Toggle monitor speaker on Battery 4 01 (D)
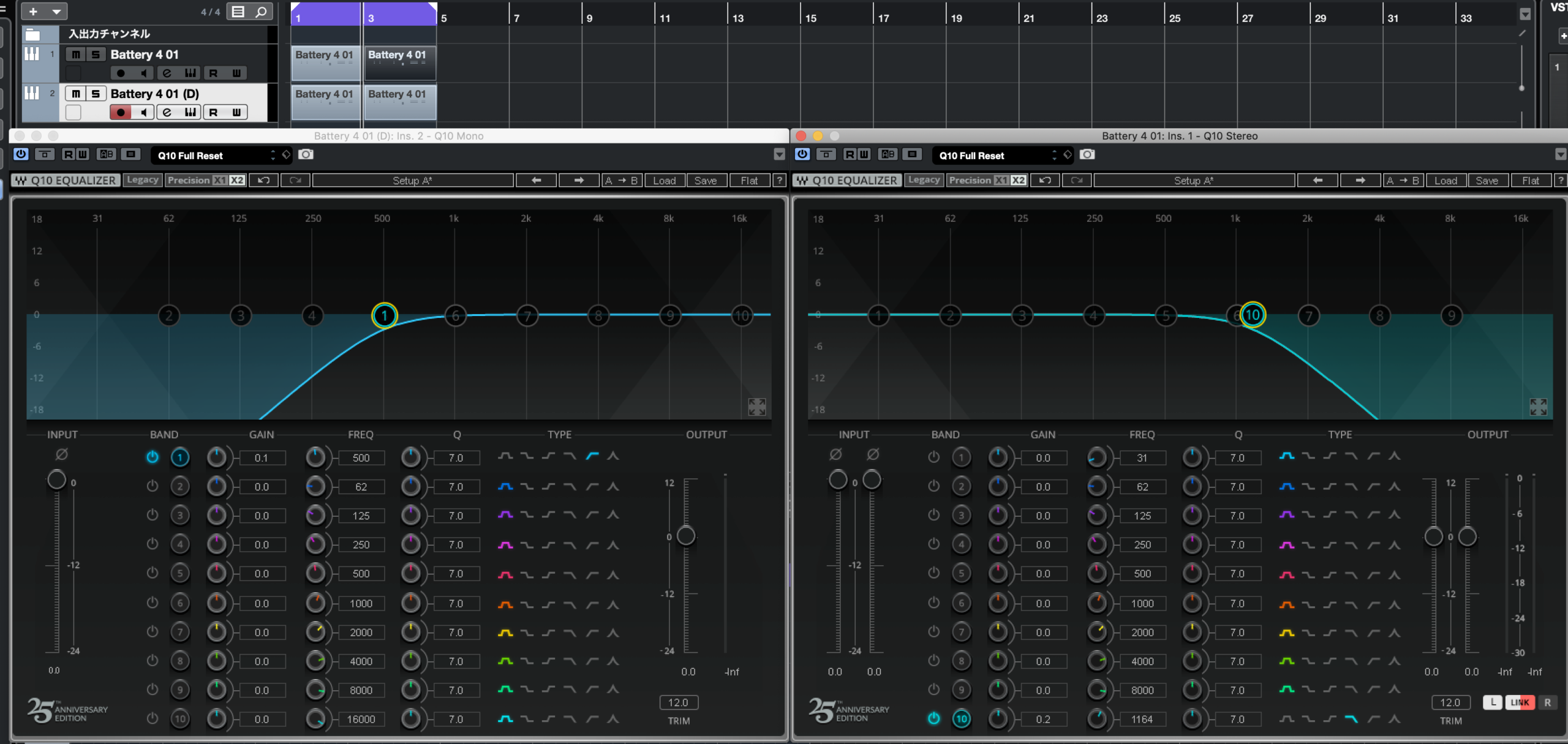The height and width of the screenshot is (744, 1568). (x=143, y=113)
